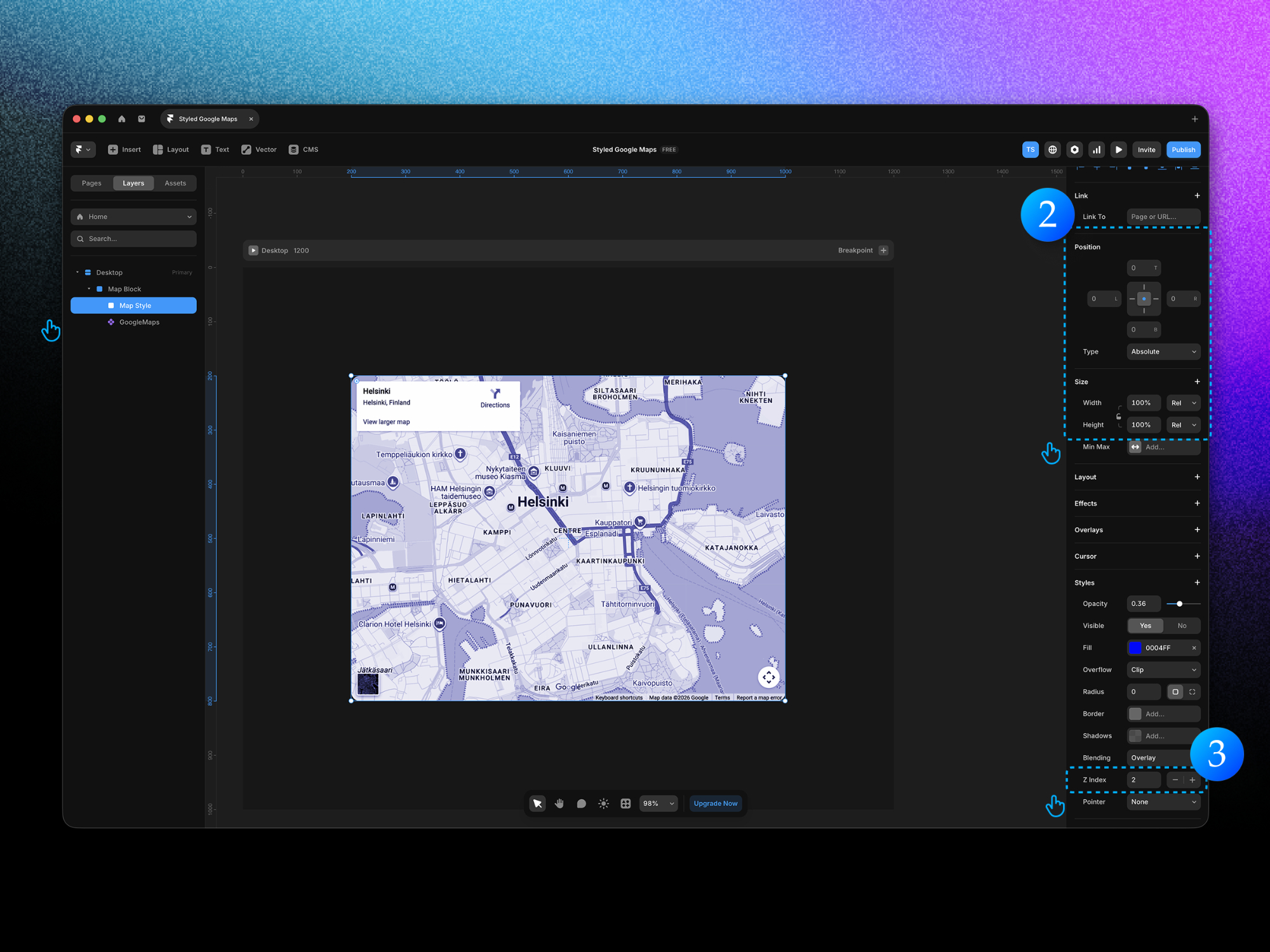Select the Text tool
Viewport: 1270px width, 952px height.
215,149
